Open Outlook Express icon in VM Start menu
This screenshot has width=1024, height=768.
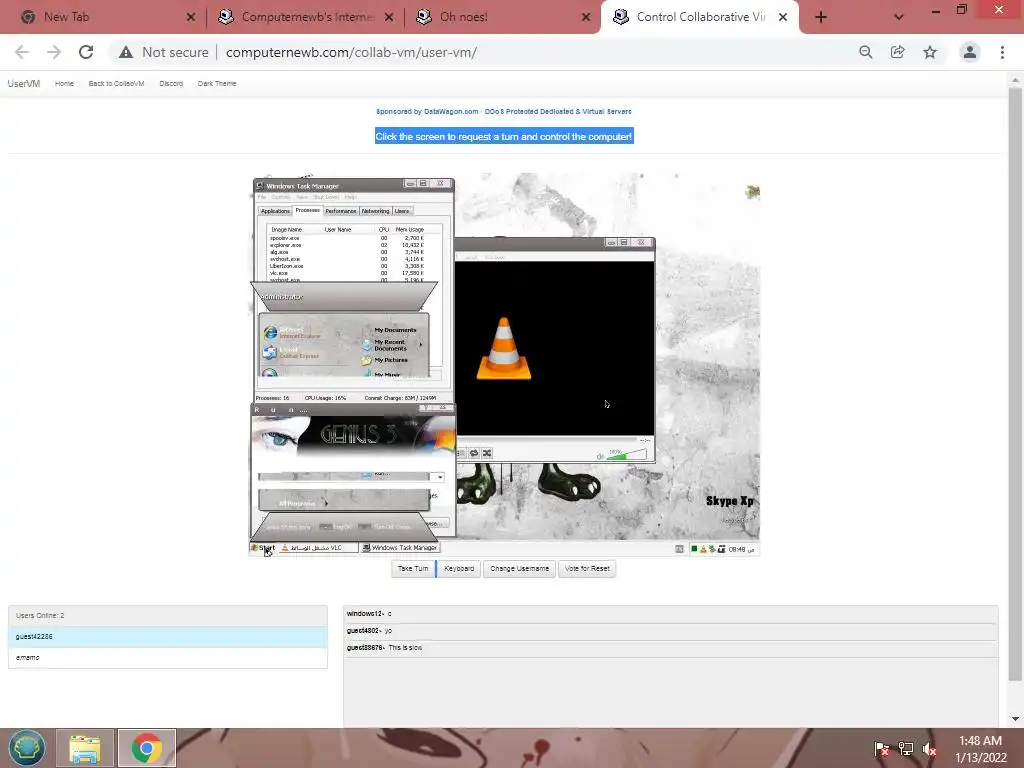pyautogui.click(x=270, y=353)
